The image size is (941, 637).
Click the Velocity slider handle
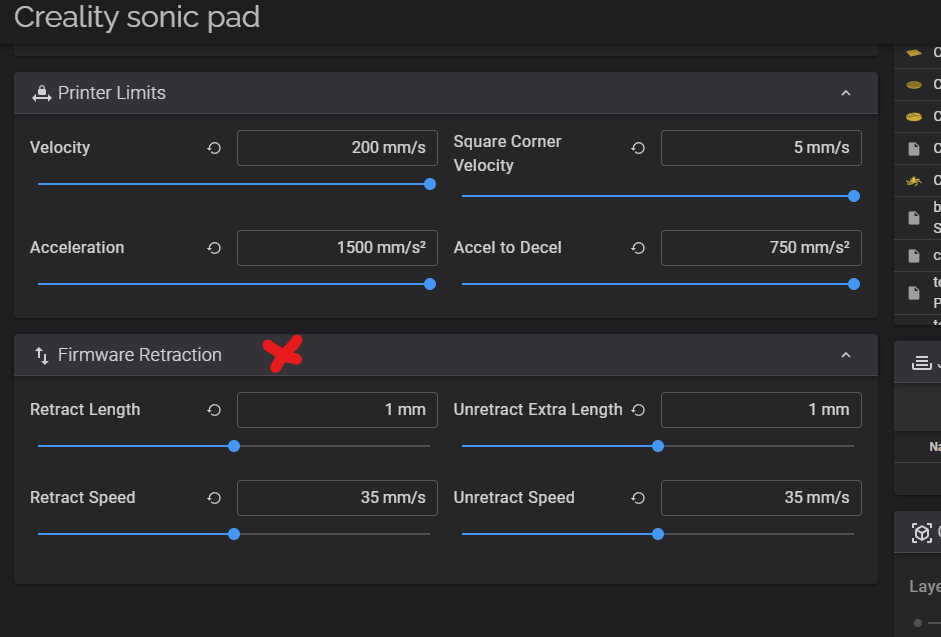click(x=430, y=184)
